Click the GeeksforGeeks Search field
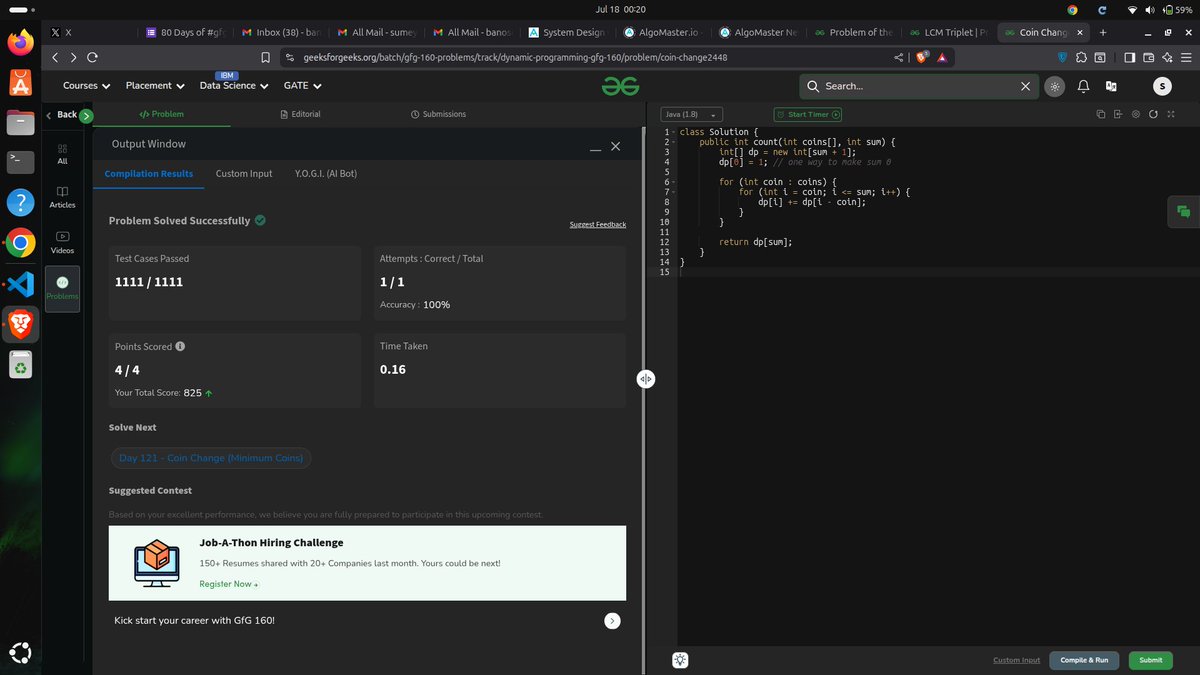 919,86
